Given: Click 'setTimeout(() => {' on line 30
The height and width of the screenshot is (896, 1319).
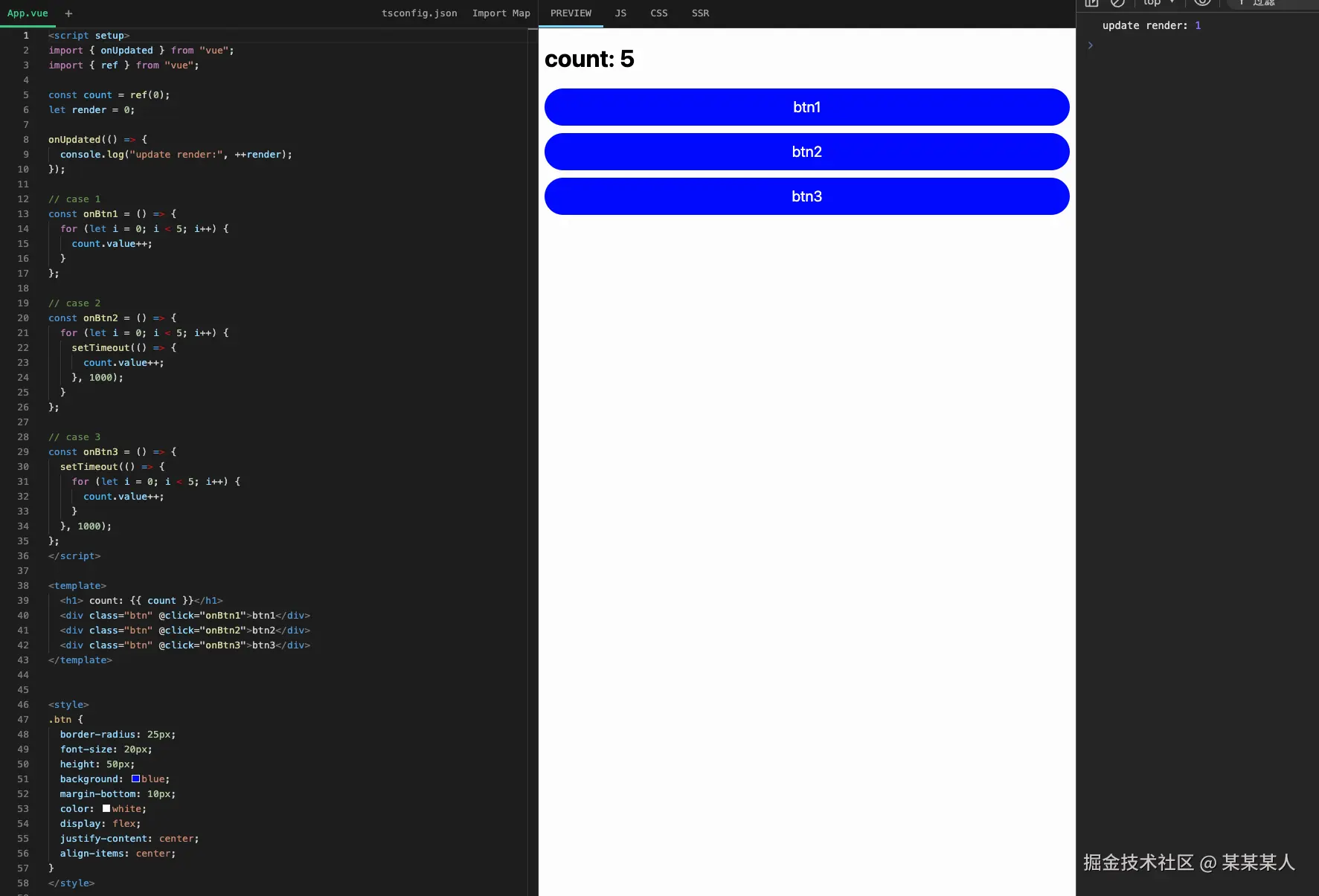Looking at the screenshot, I should click(x=112, y=466).
